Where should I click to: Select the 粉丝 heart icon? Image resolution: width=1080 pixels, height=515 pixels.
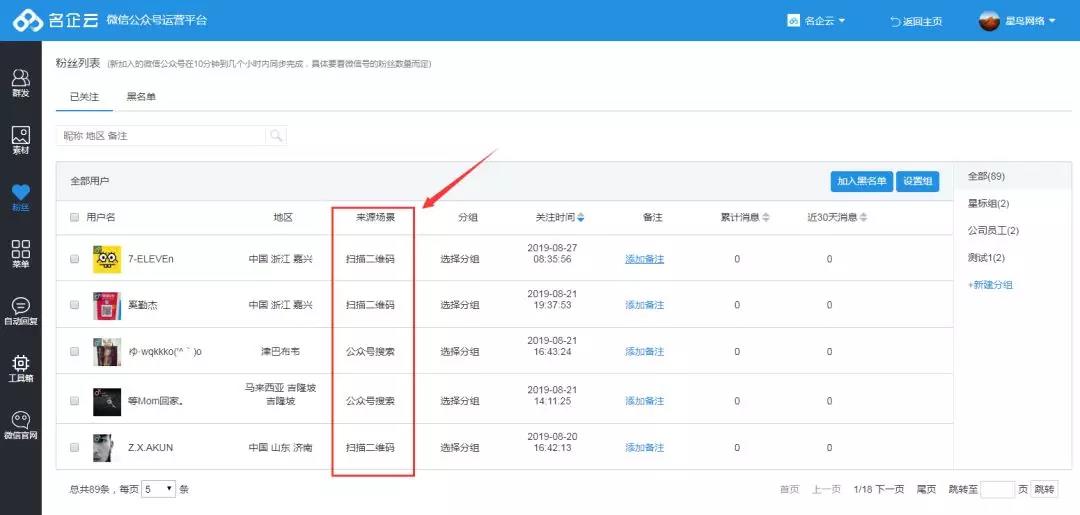tap(20, 197)
